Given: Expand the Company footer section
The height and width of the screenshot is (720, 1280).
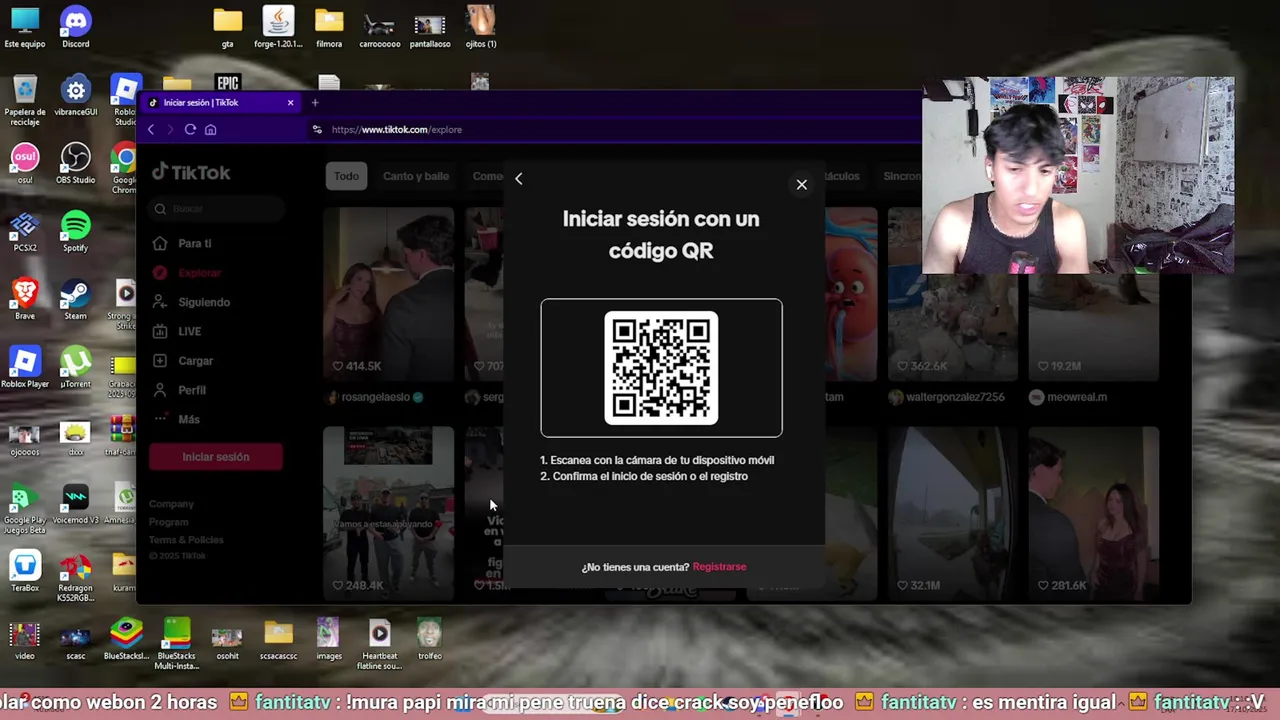Looking at the screenshot, I should pyautogui.click(x=171, y=504).
